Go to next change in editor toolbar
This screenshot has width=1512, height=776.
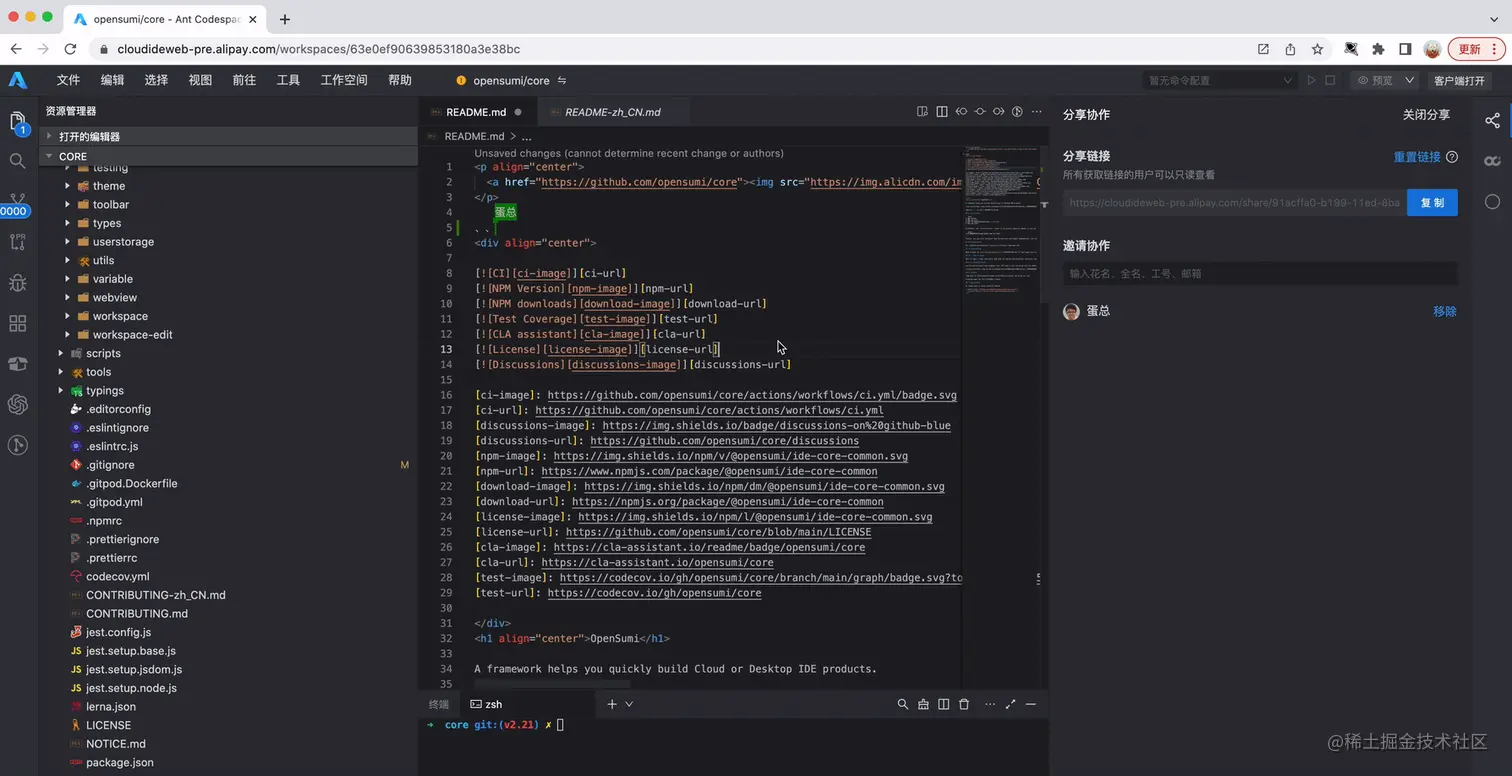(x=998, y=112)
